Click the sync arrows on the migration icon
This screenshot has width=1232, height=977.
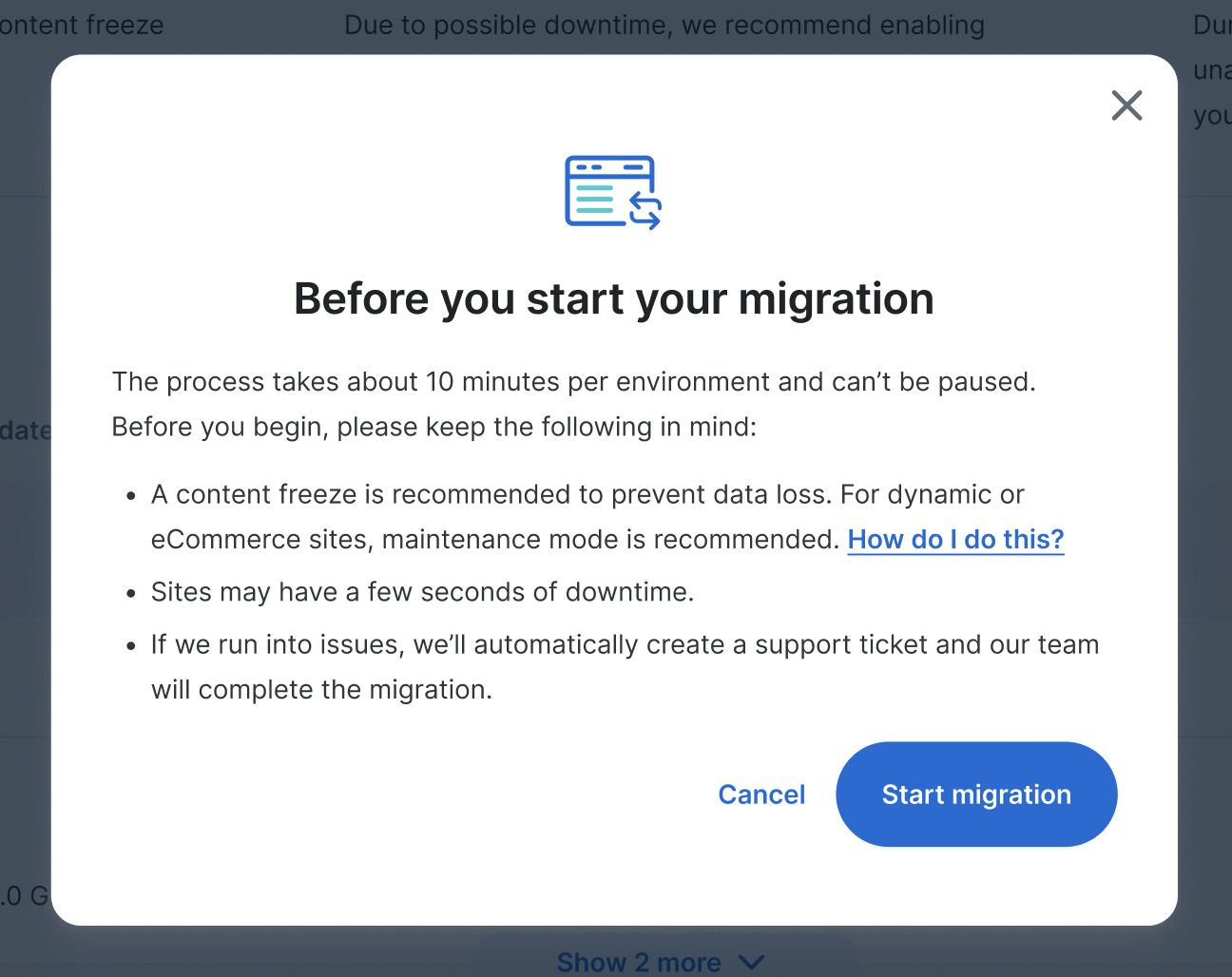645,210
